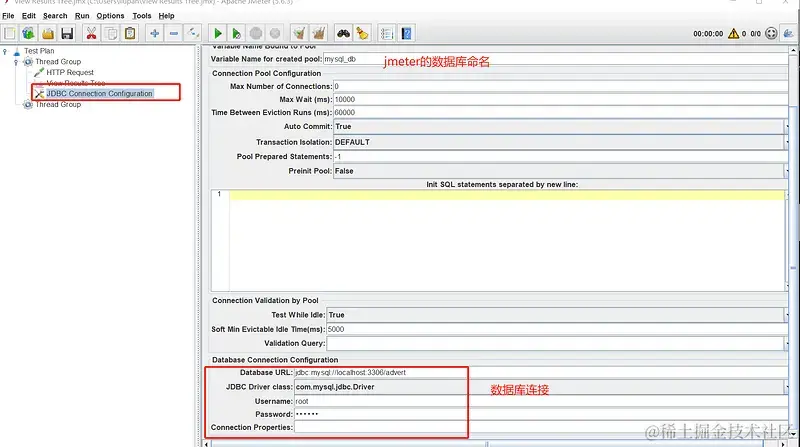Click the Connection Properties field
The width and height of the screenshot is (800, 447).
[541, 428]
